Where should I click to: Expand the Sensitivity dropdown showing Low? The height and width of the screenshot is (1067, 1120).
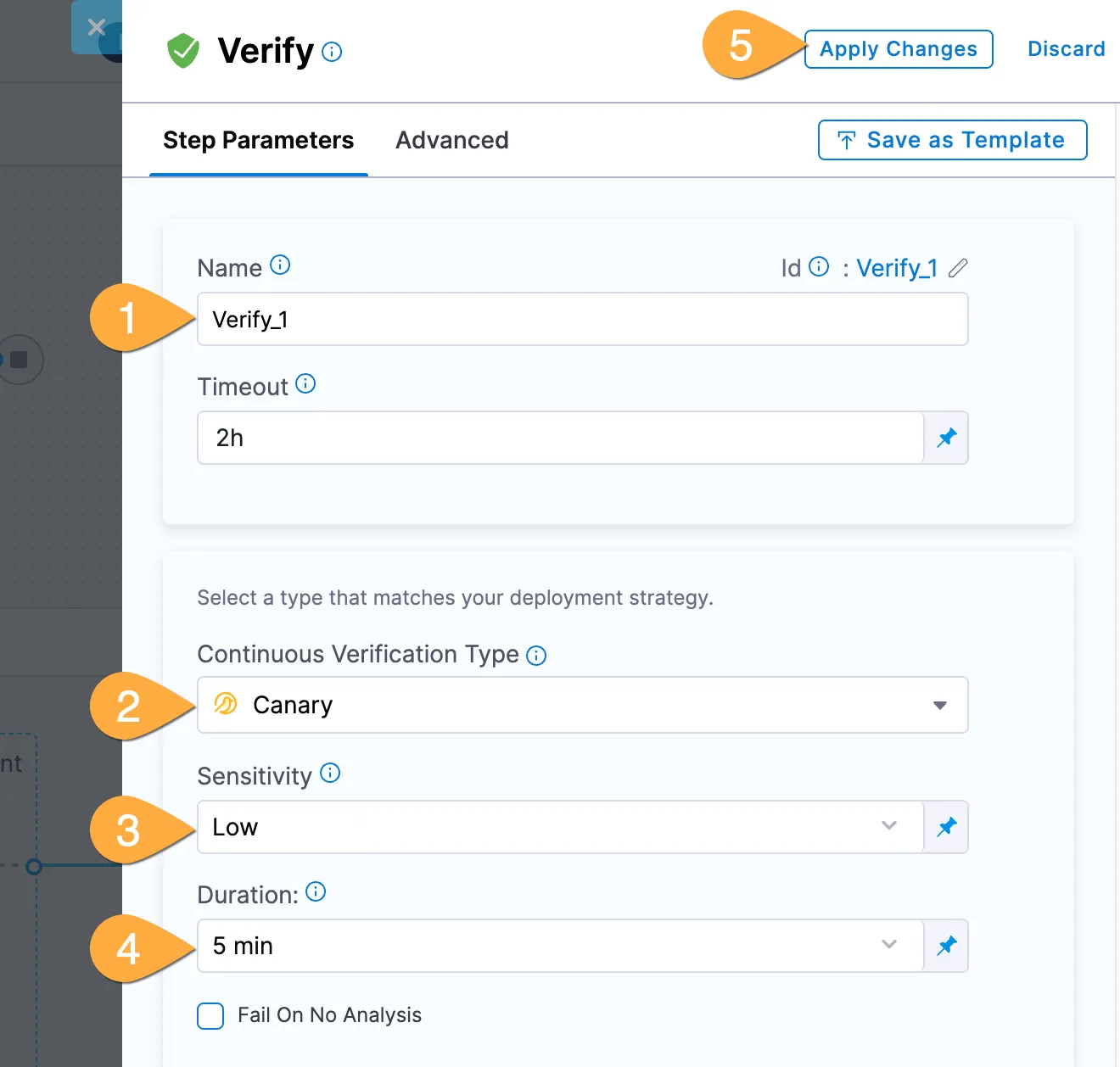pos(560,827)
